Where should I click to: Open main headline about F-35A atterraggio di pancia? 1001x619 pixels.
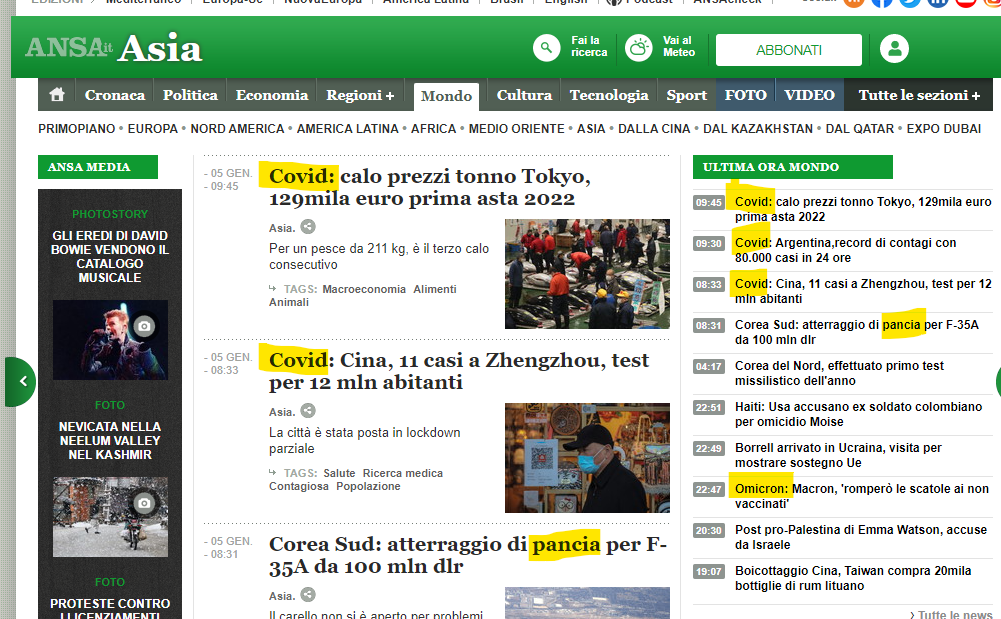point(468,555)
